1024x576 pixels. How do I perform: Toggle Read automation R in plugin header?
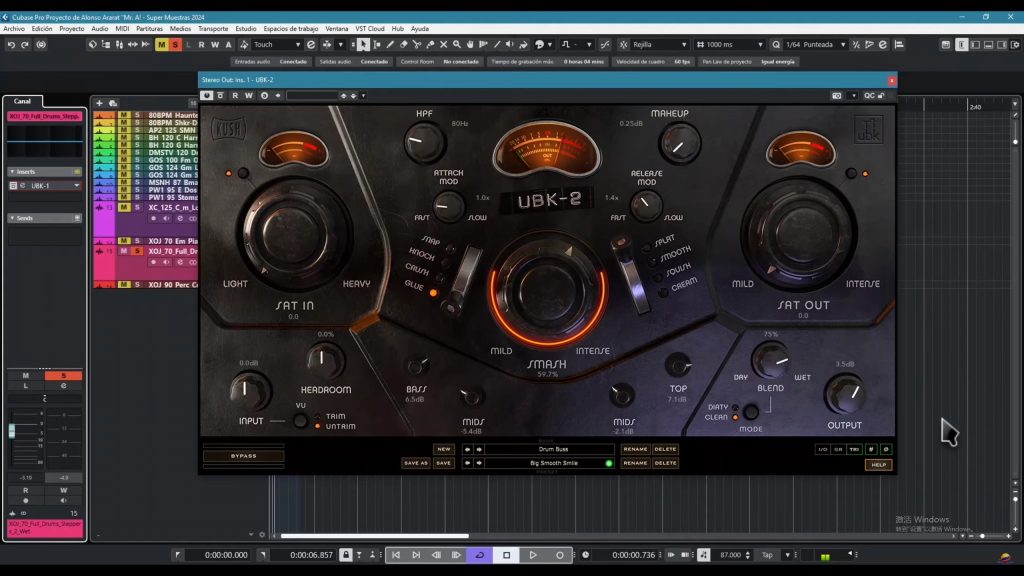(235, 95)
